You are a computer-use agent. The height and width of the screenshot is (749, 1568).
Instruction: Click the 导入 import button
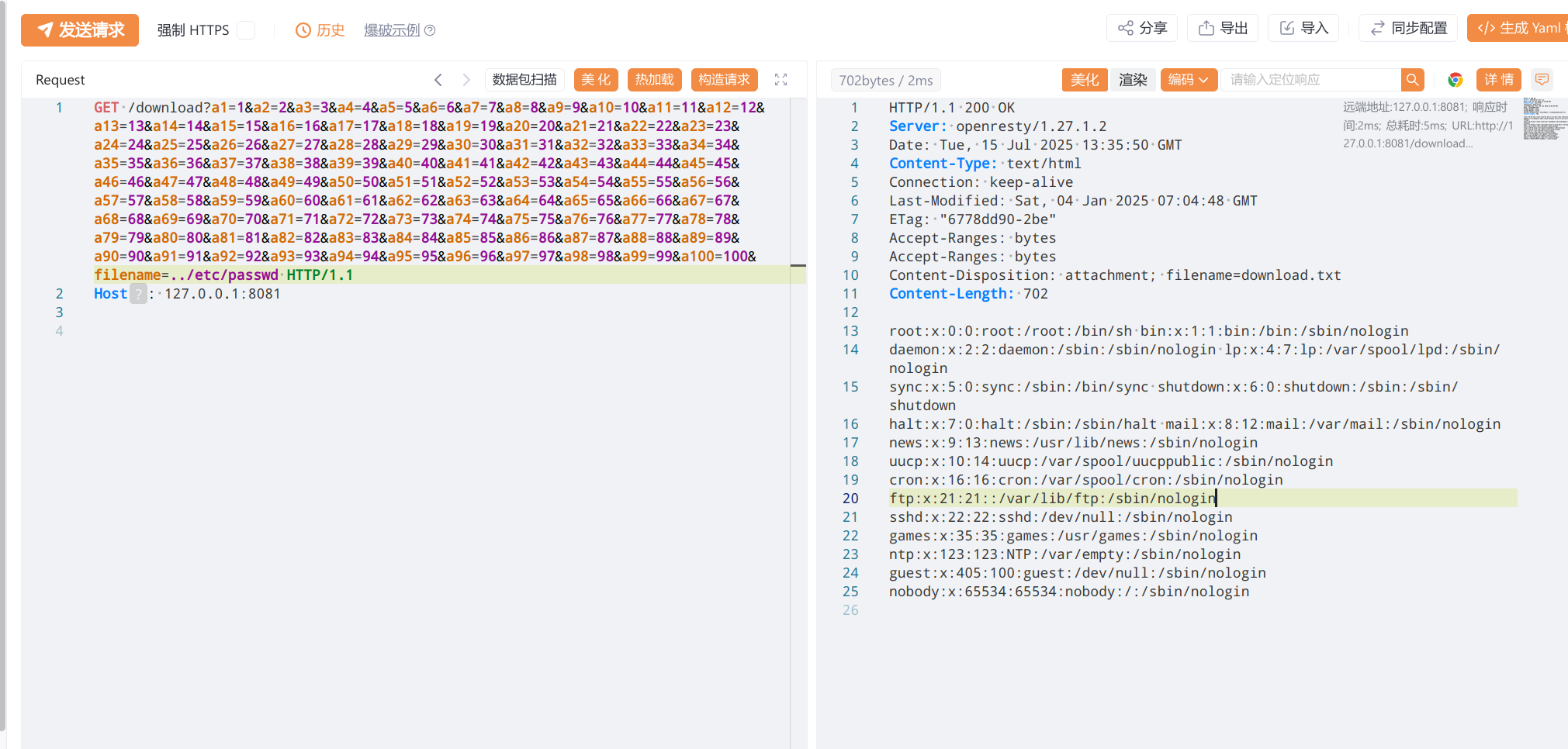click(x=1303, y=29)
